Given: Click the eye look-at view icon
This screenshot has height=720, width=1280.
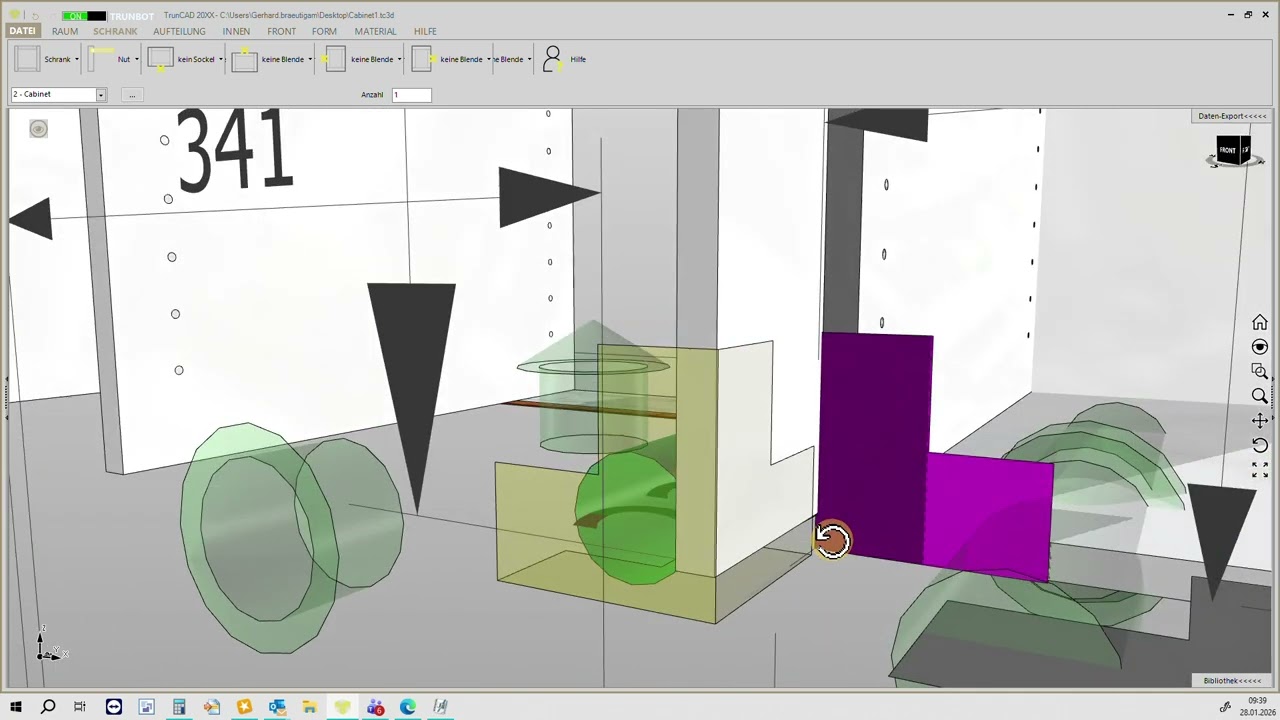Looking at the screenshot, I should [x=1260, y=347].
